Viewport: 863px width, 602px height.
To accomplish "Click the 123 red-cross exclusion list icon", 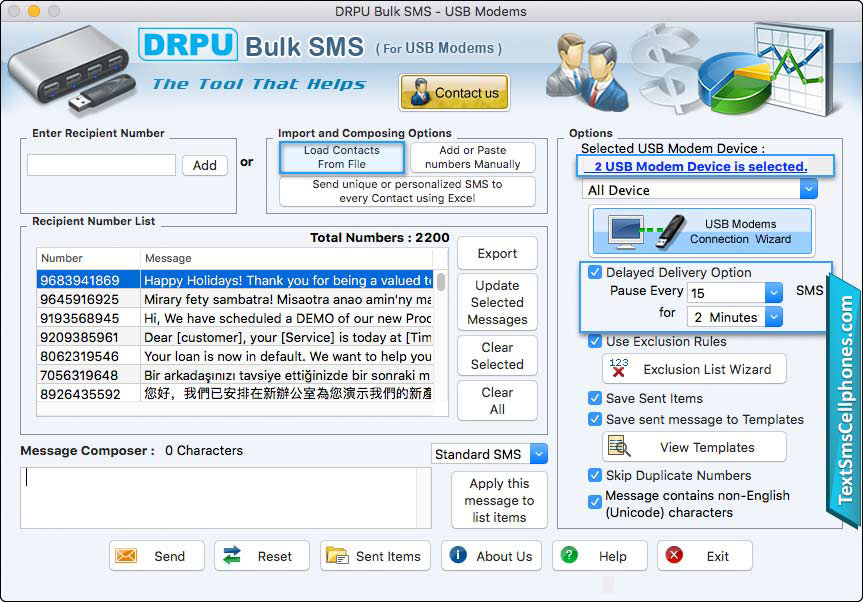I will coord(619,368).
